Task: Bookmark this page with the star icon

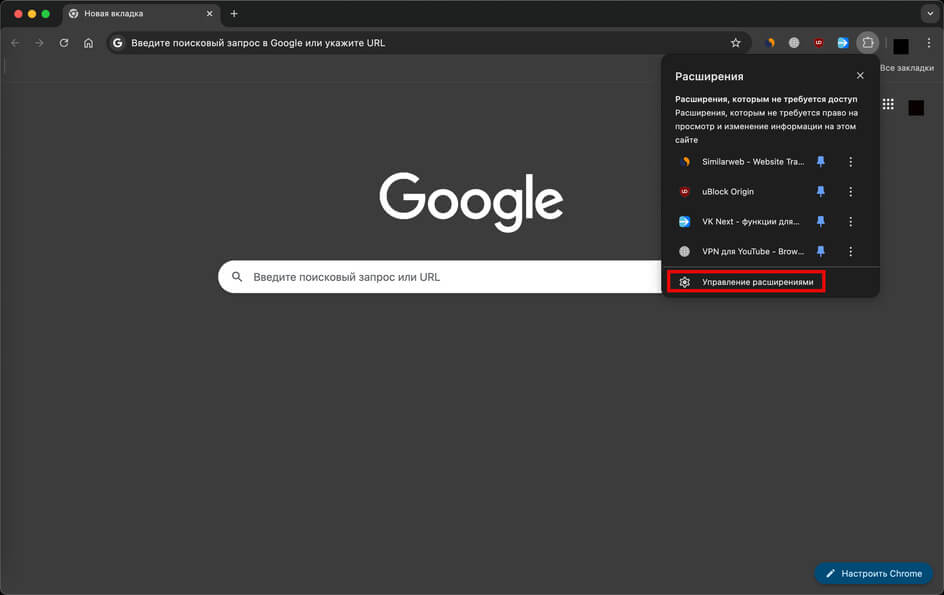Action: click(736, 43)
